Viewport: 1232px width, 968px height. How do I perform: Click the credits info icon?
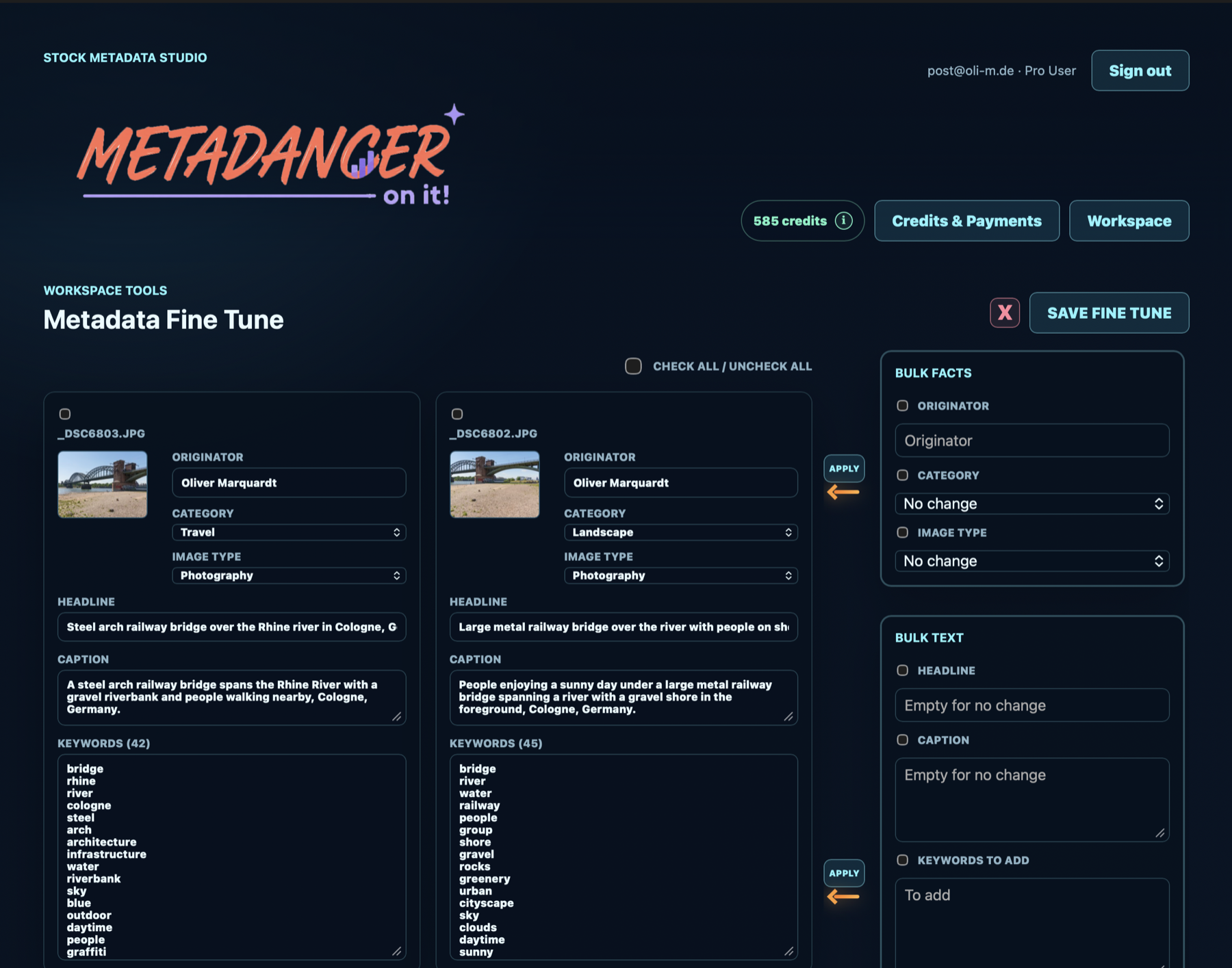(x=843, y=220)
